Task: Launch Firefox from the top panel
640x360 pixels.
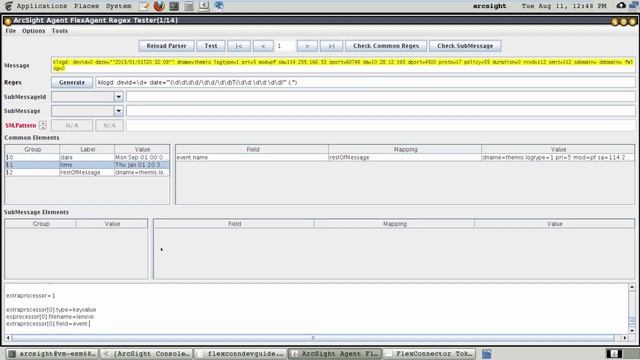Action: click(159, 6)
